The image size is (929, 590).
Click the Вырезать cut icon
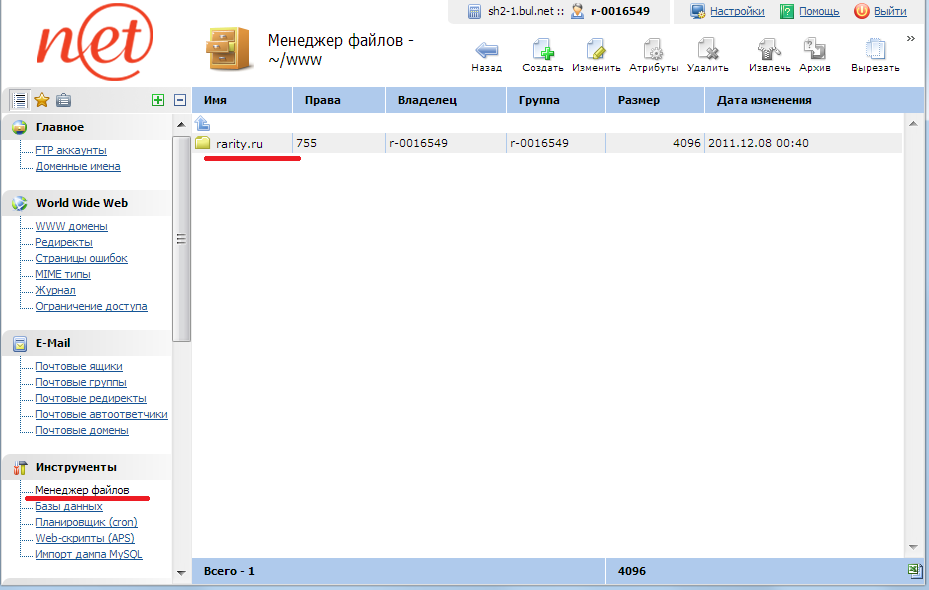click(875, 50)
